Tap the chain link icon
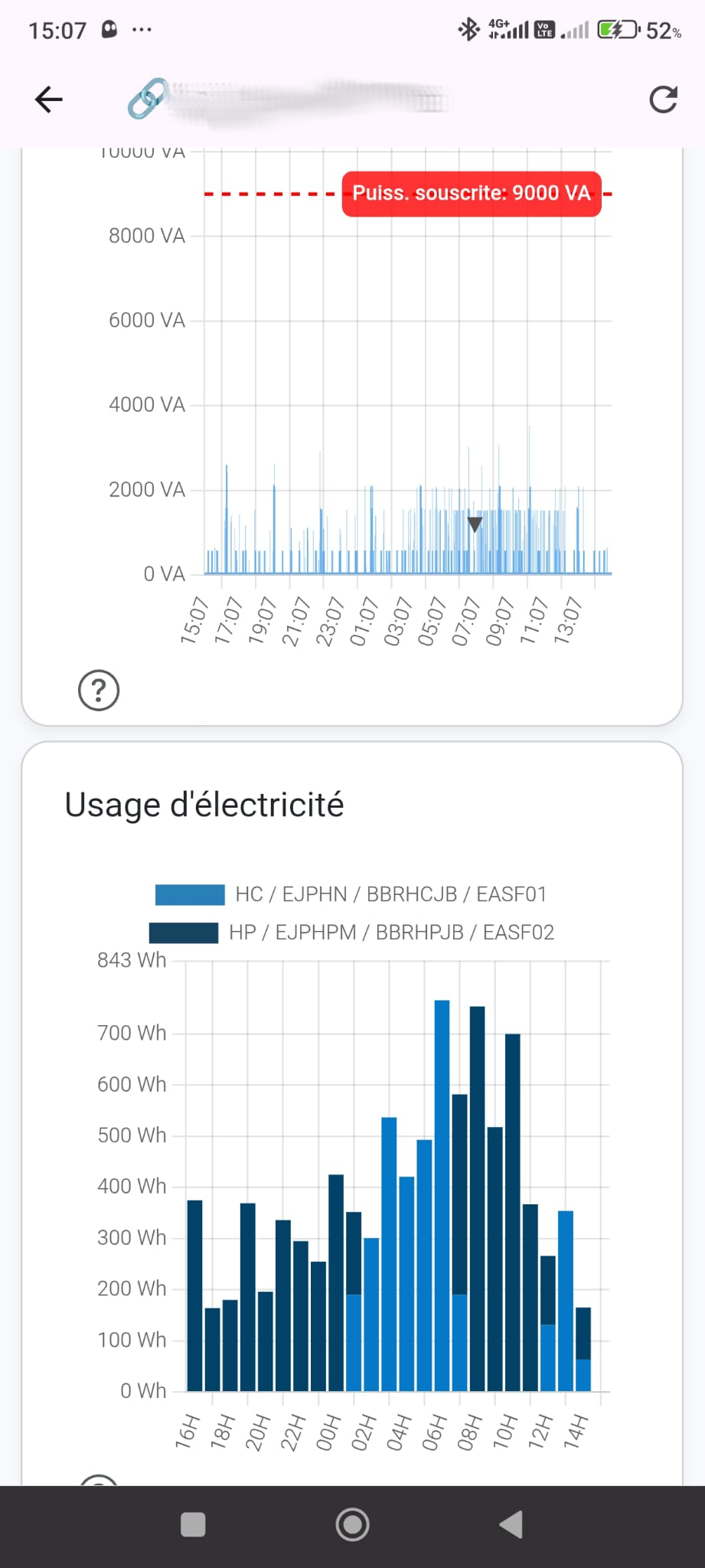705x1568 pixels. point(147,100)
